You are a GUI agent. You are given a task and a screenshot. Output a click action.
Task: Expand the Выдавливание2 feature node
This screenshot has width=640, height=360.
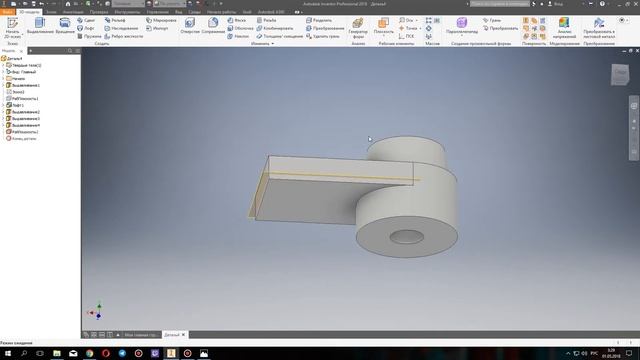tap(3, 112)
